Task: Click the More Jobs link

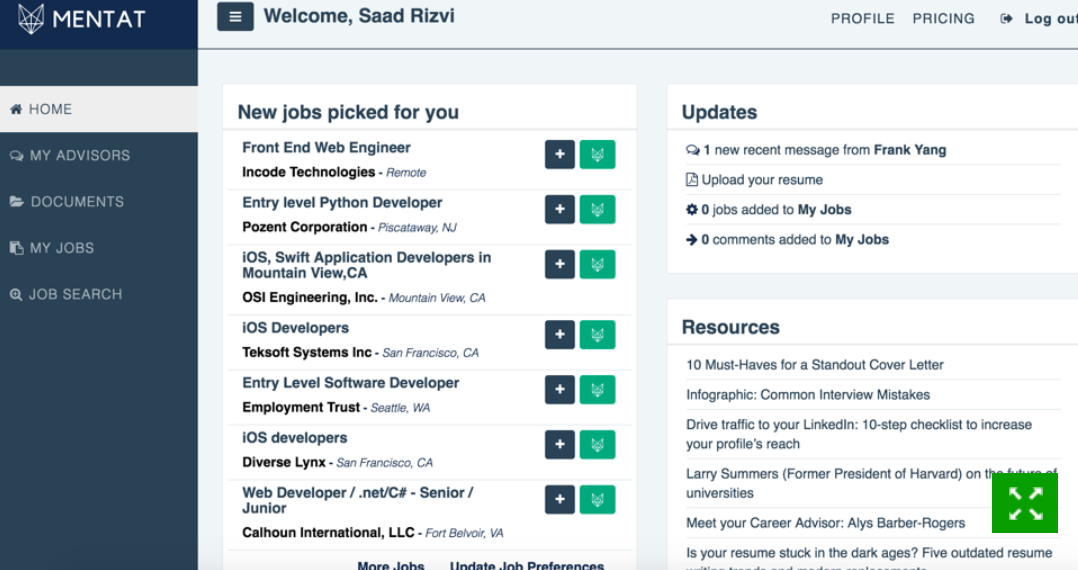Action: (390, 565)
